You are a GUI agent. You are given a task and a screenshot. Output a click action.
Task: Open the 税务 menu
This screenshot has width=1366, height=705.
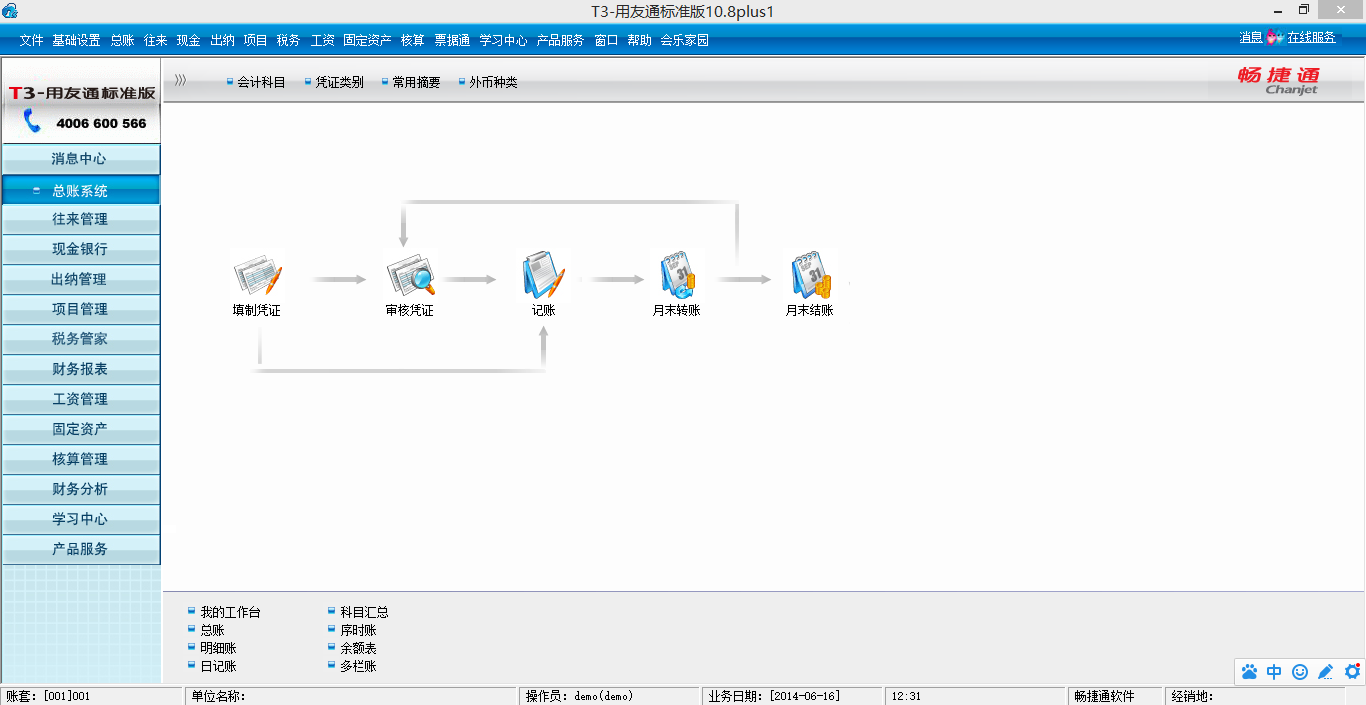point(288,41)
